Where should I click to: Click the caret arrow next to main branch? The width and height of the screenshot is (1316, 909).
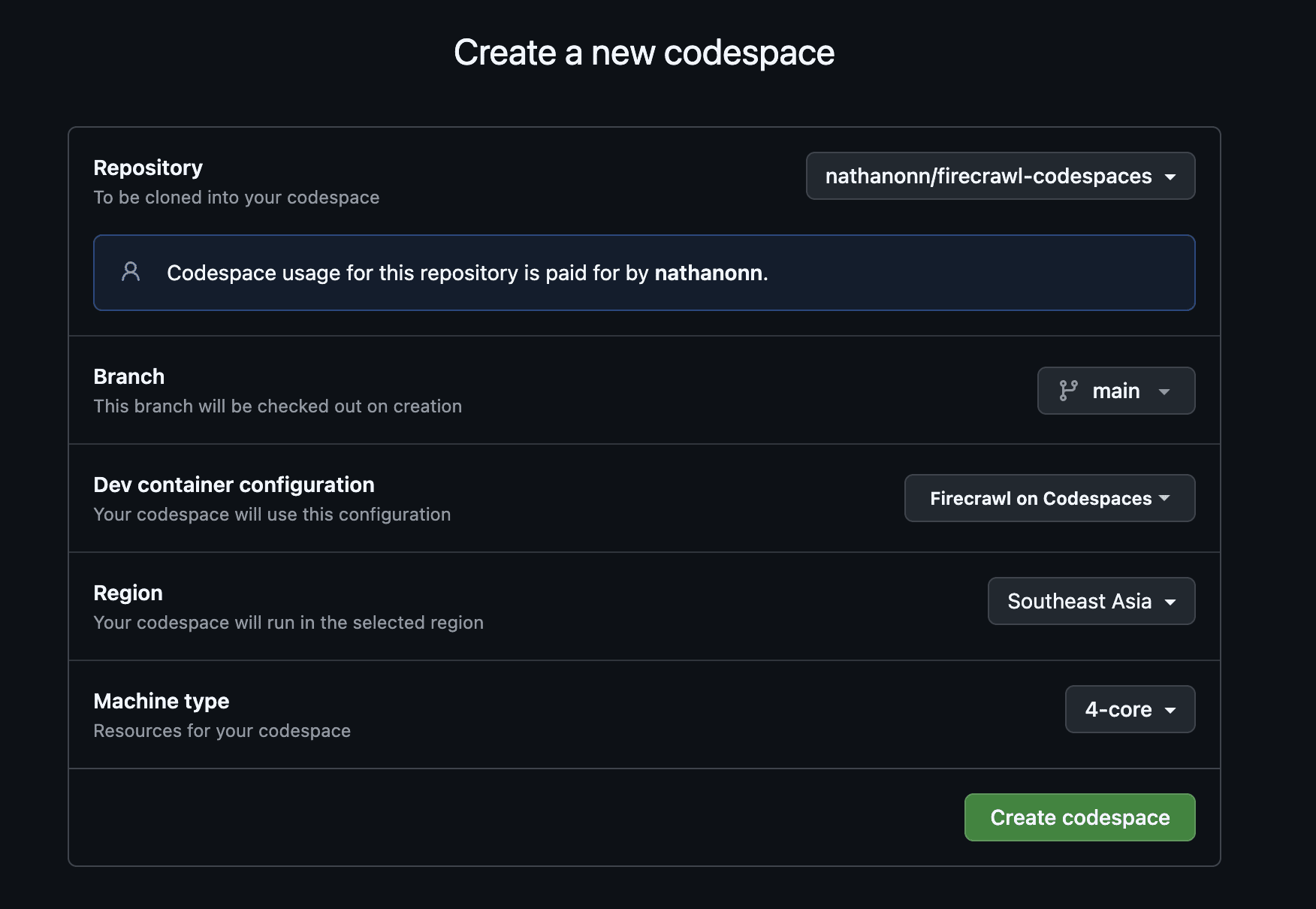pyautogui.click(x=1164, y=391)
